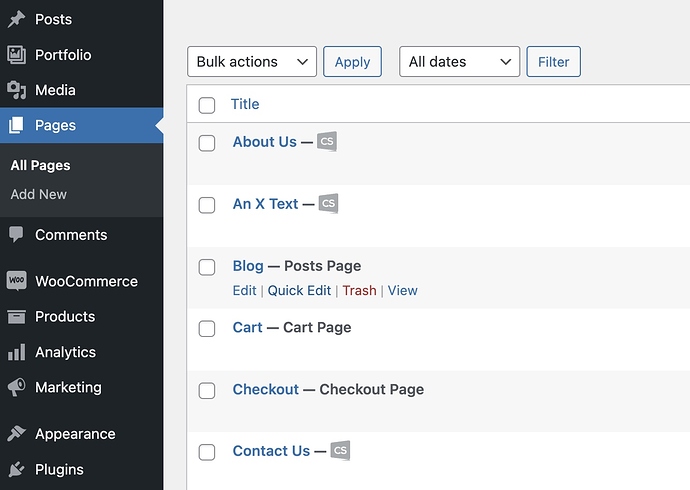Screen dimensions: 690x490
Task: Click the Comments speech bubble icon
Action: click(x=16, y=235)
